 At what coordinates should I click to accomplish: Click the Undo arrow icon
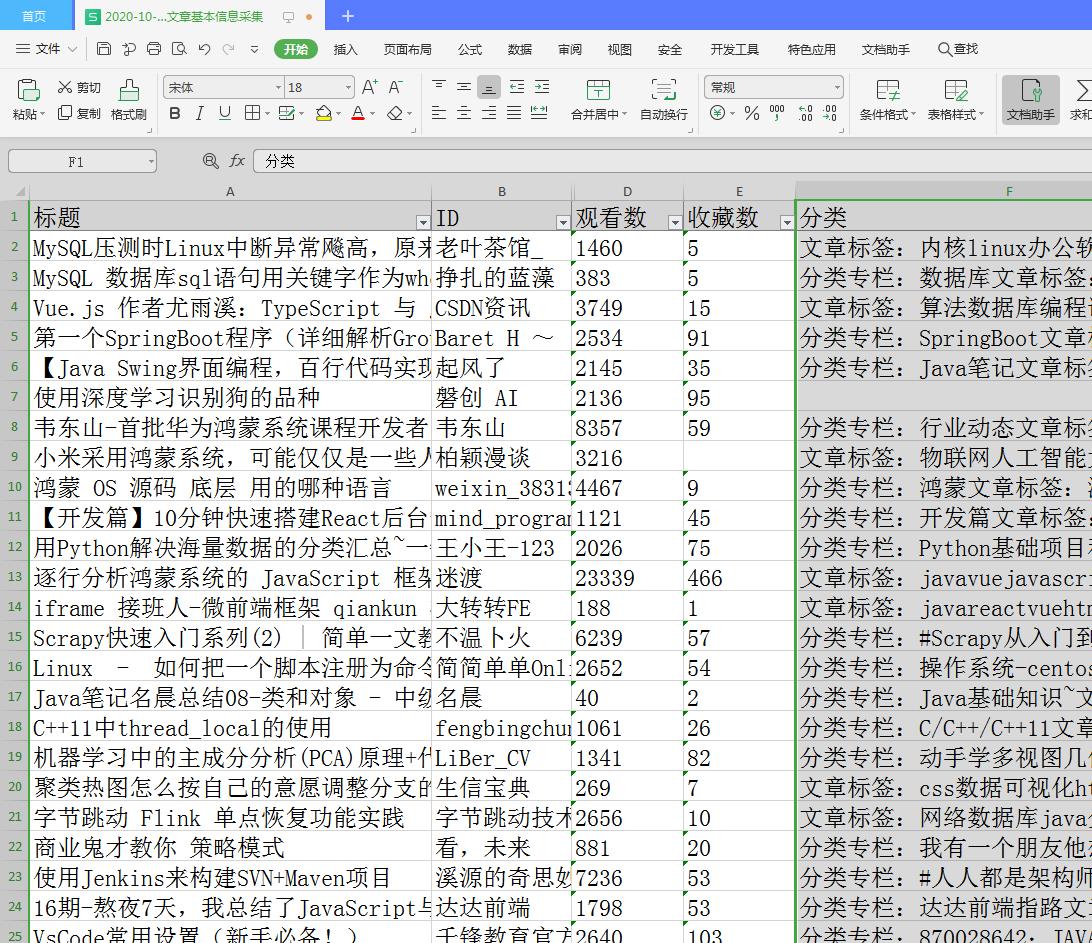(x=204, y=49)
